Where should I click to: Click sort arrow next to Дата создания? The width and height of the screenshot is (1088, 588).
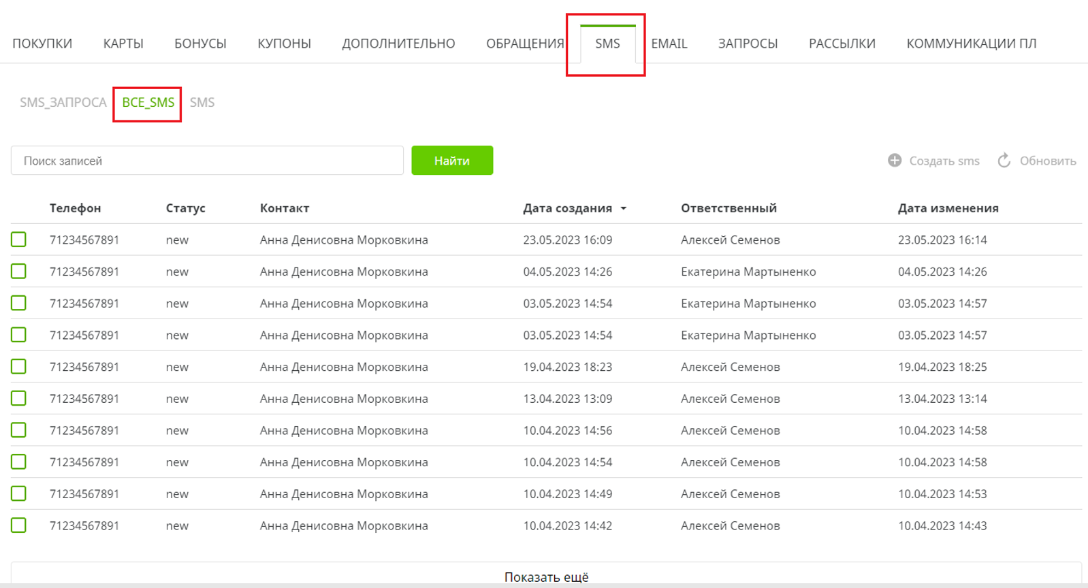[x=623, y=209]
